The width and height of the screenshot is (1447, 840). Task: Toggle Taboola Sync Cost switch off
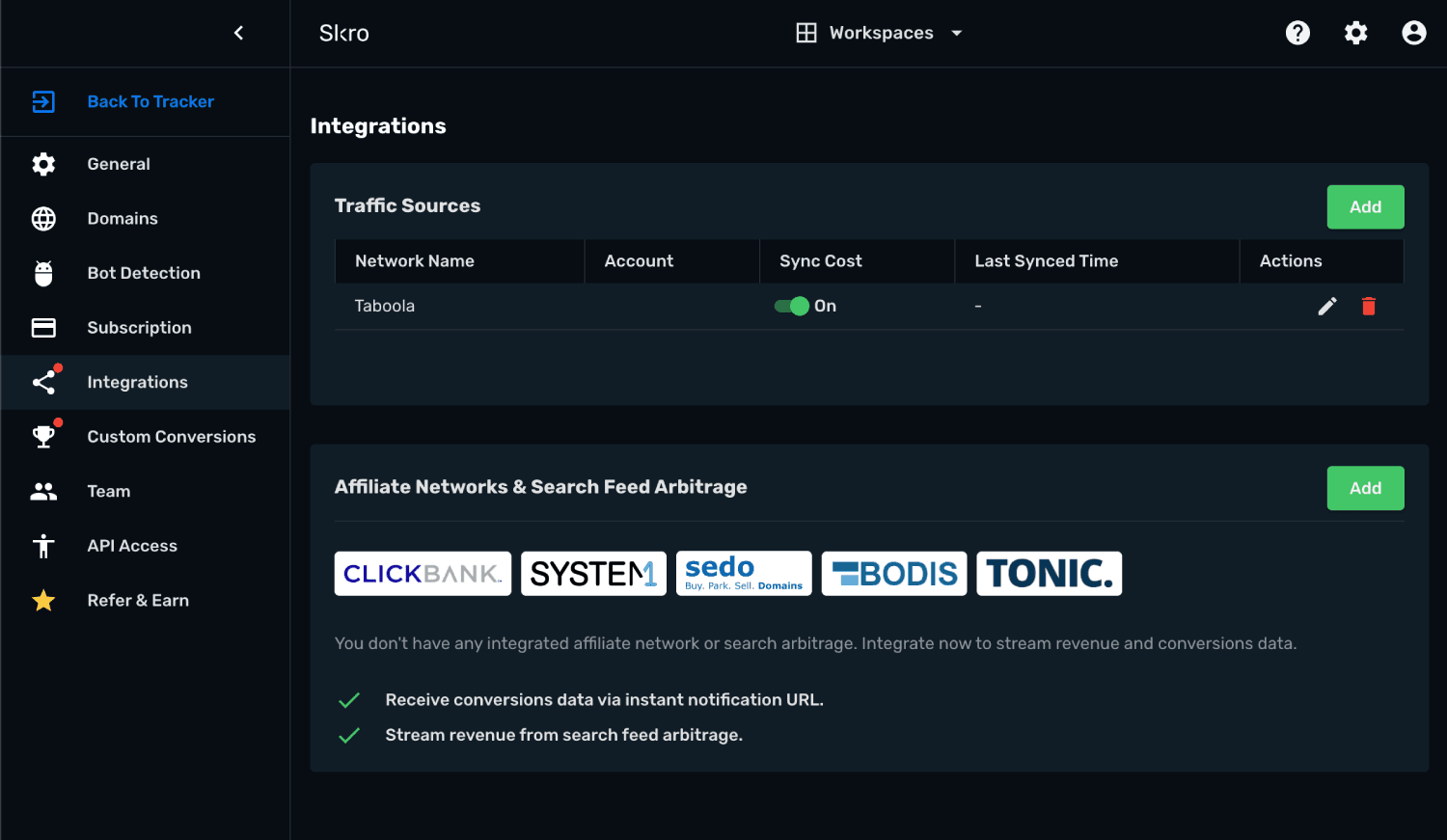792,306
